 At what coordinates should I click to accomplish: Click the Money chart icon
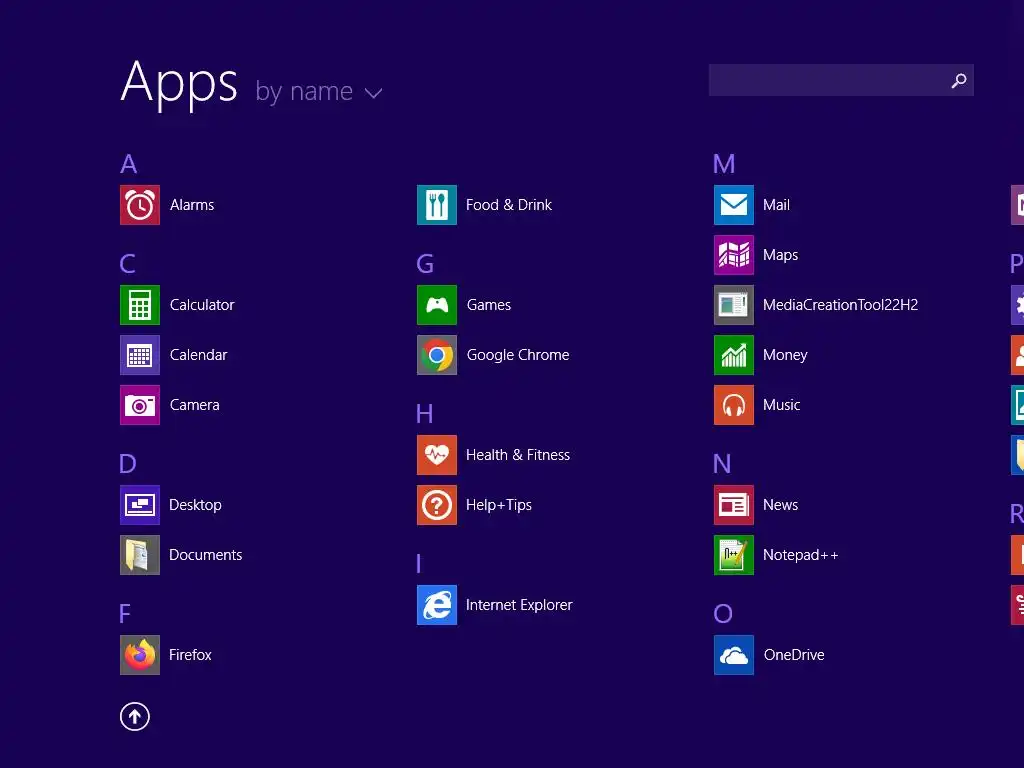point(734,355)
